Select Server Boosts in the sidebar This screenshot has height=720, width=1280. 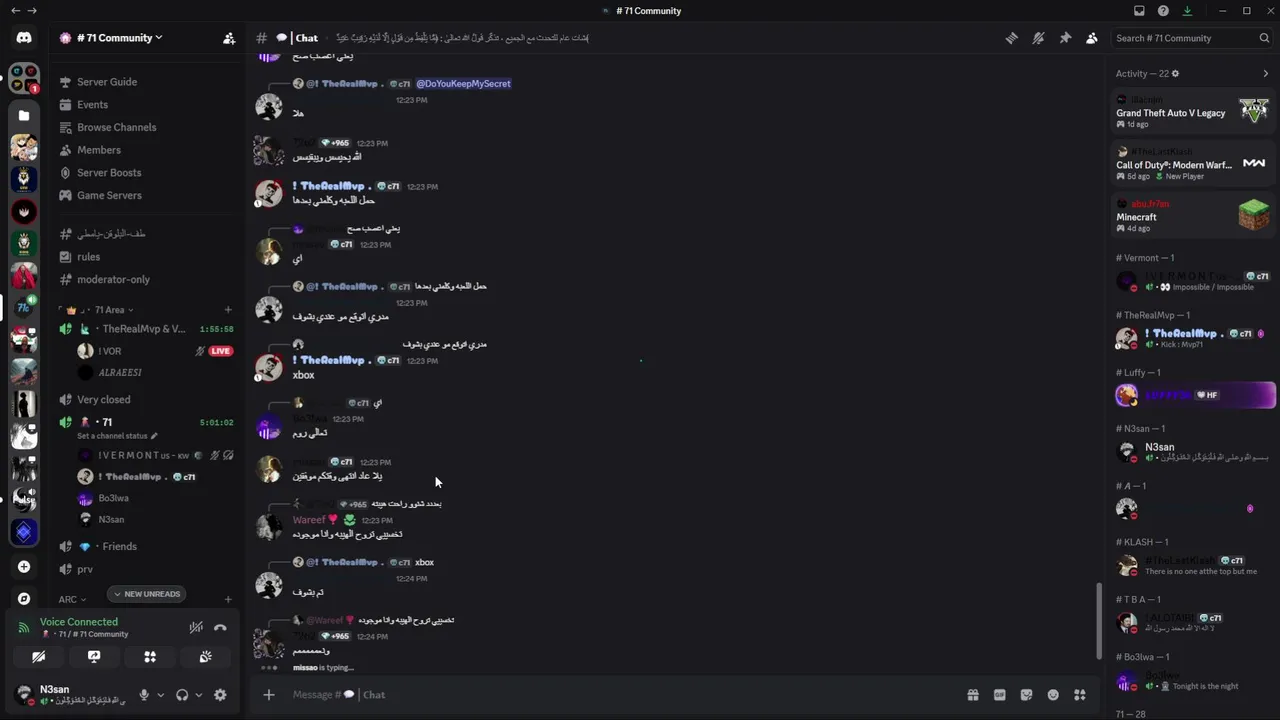click(109, 173)
